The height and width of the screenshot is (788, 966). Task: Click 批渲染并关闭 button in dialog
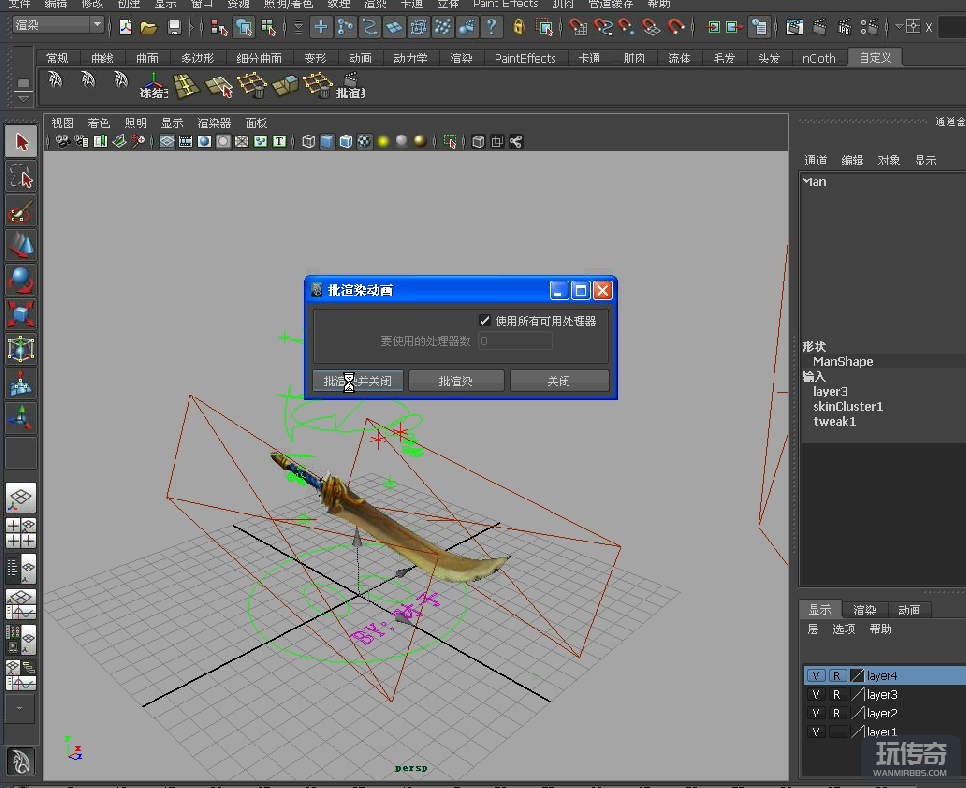358,381
